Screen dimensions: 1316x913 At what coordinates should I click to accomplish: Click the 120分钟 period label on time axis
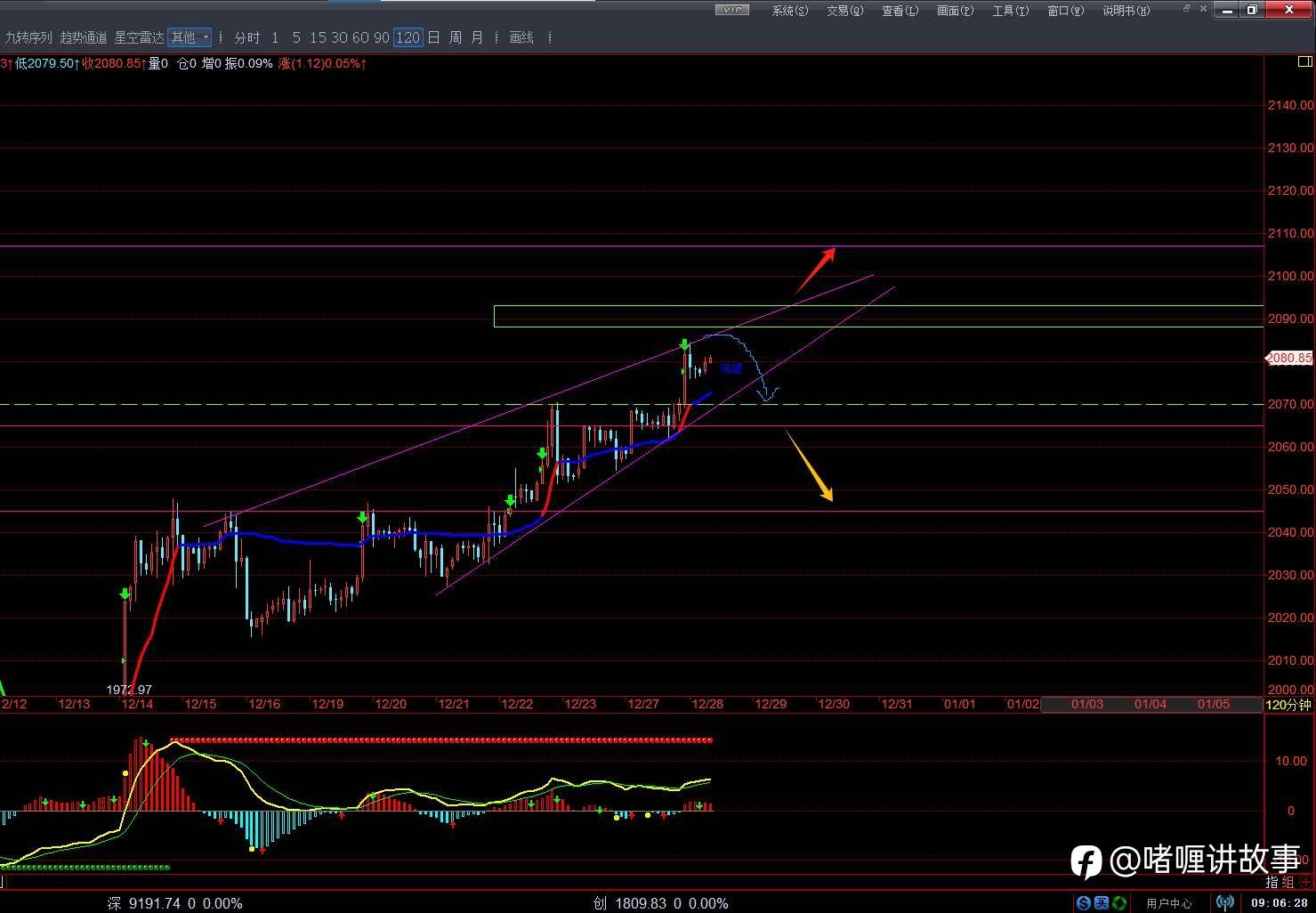pos(1288,705)
